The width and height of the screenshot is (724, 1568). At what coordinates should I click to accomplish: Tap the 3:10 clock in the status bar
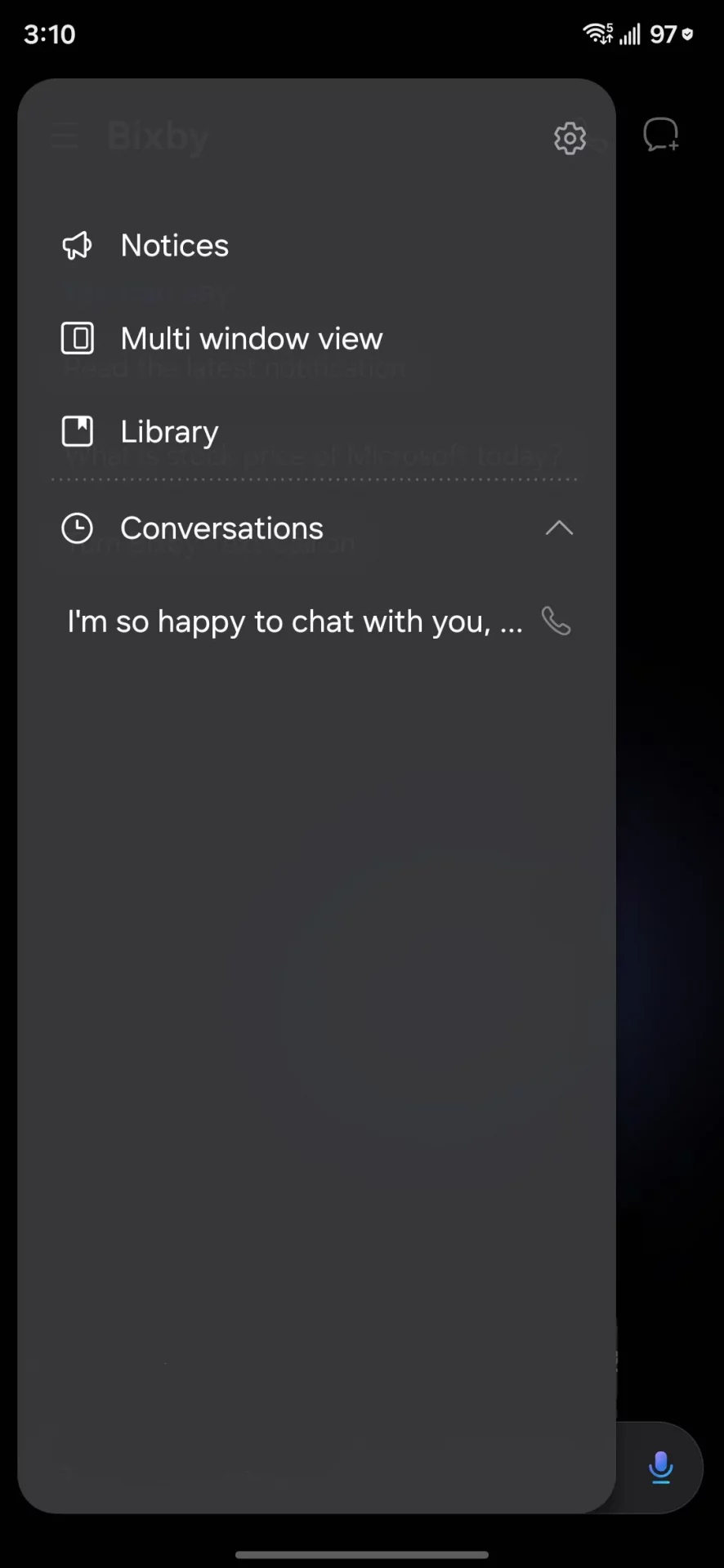(50, 34)
